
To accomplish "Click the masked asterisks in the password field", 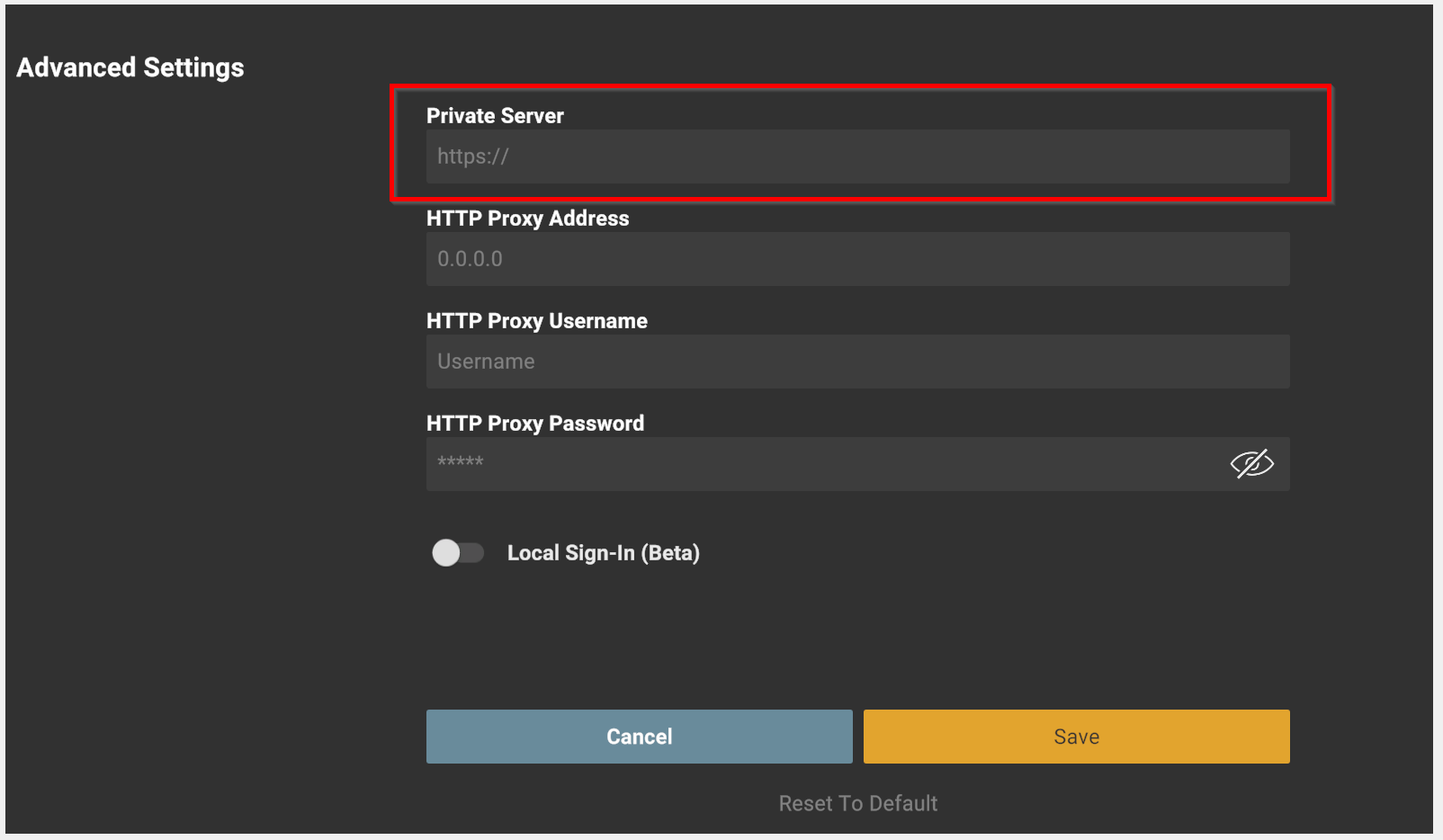I will click(461, 462).
